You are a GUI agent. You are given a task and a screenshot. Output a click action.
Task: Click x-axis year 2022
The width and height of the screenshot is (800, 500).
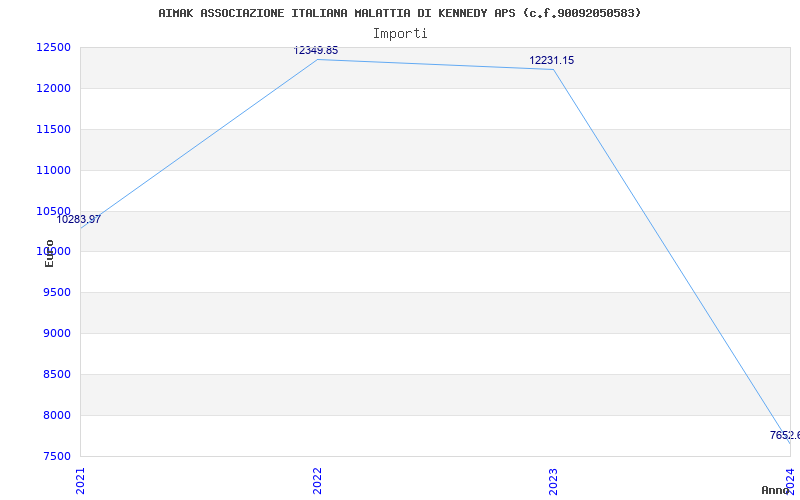click(x=317, y=481)
